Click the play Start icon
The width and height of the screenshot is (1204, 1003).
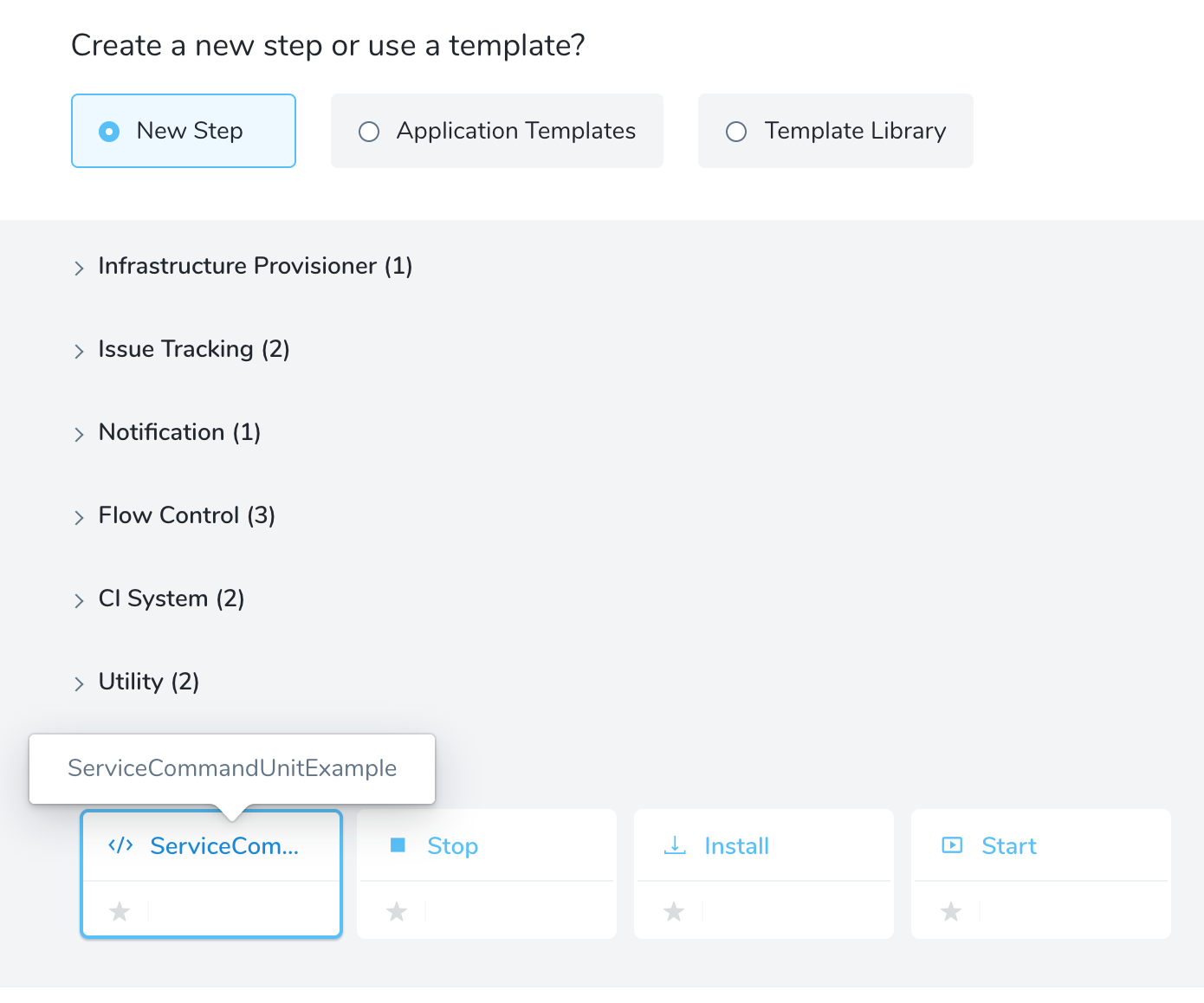[952, 845]
